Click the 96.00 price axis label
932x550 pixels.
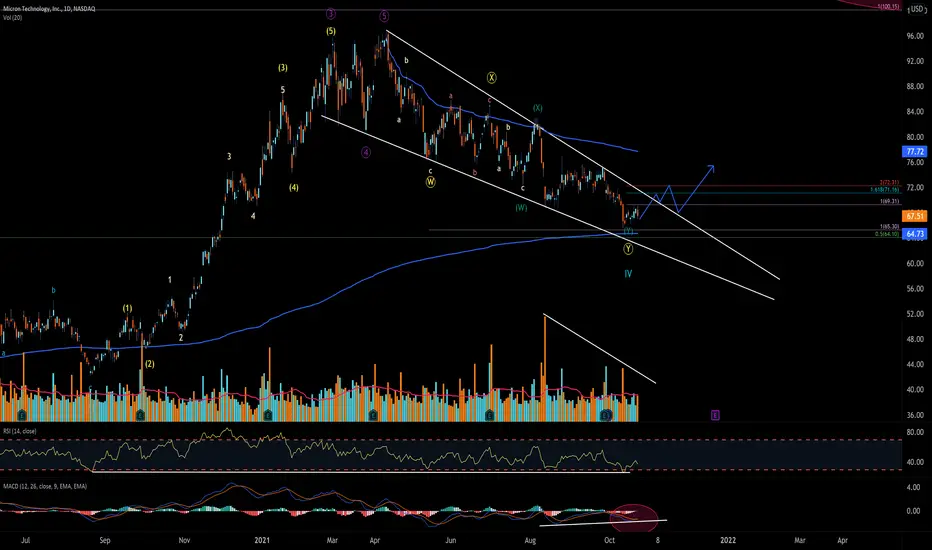(915, 36)
